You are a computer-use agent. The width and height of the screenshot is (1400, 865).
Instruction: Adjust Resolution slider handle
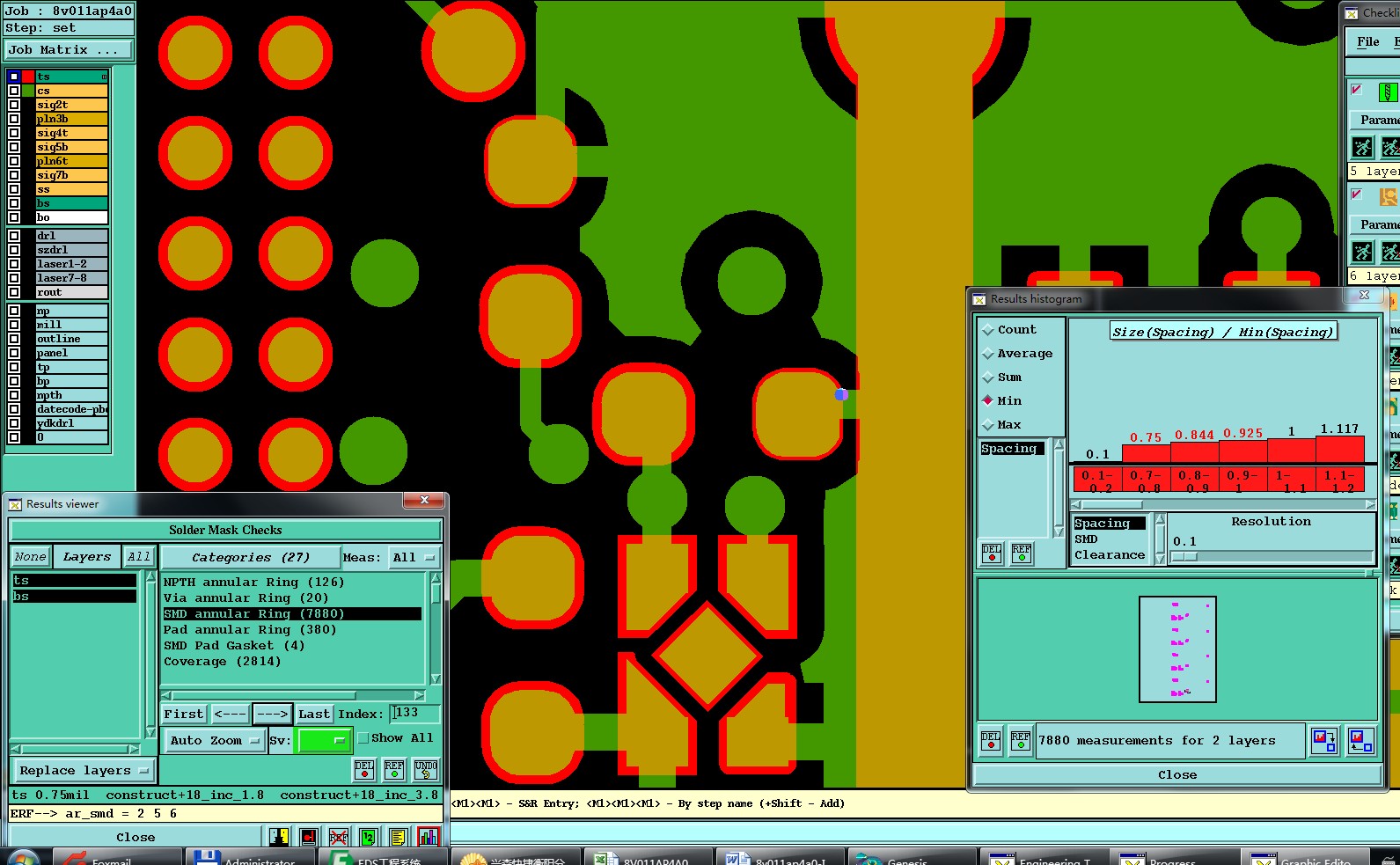pos(1184,557)
